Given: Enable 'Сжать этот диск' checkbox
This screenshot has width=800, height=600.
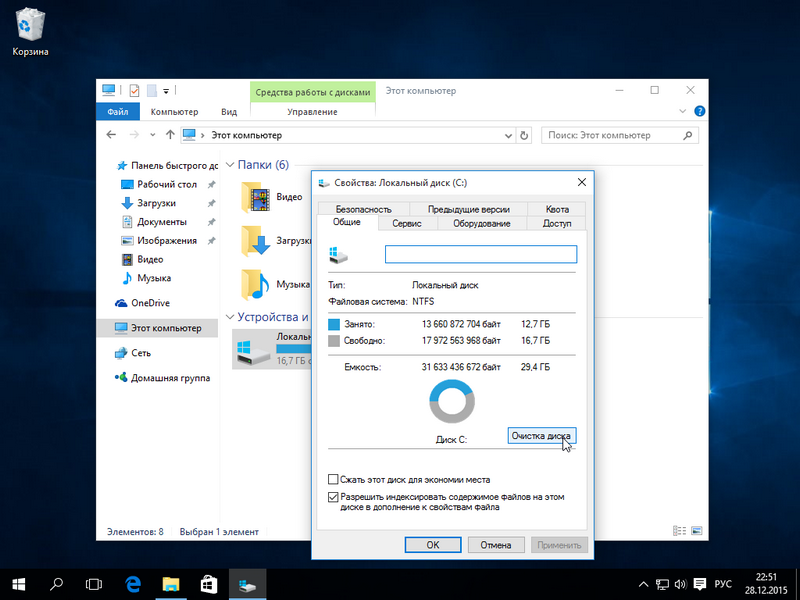Looking at the screenshot, I should click(x=333, y=480).
